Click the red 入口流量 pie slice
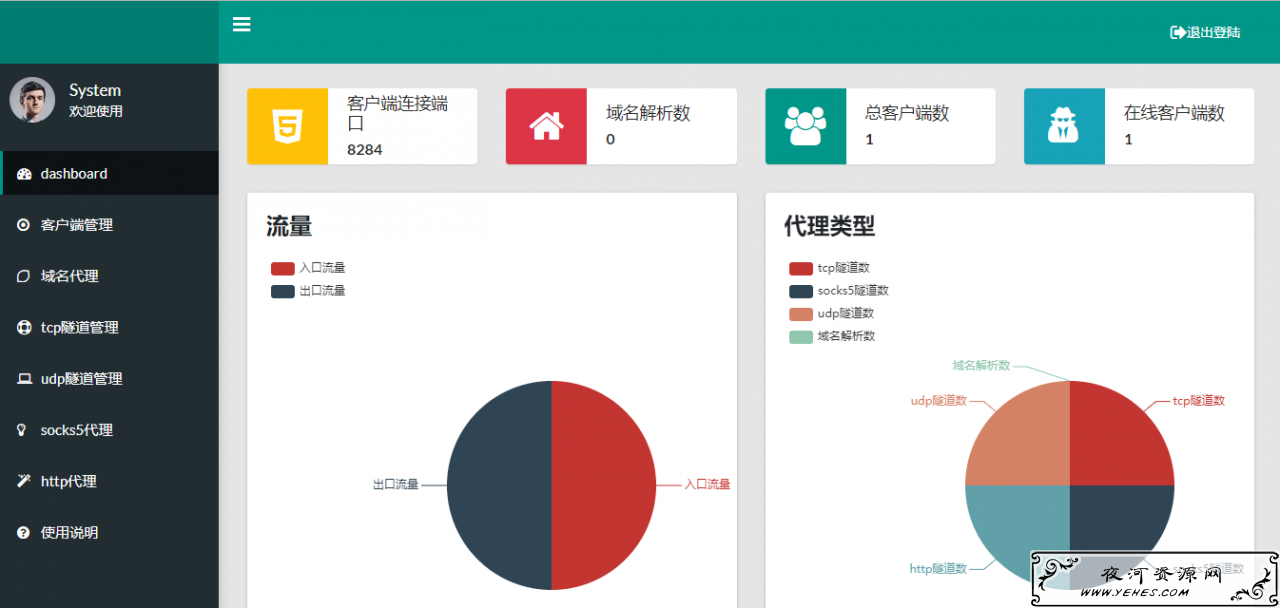 click(600, 485)
